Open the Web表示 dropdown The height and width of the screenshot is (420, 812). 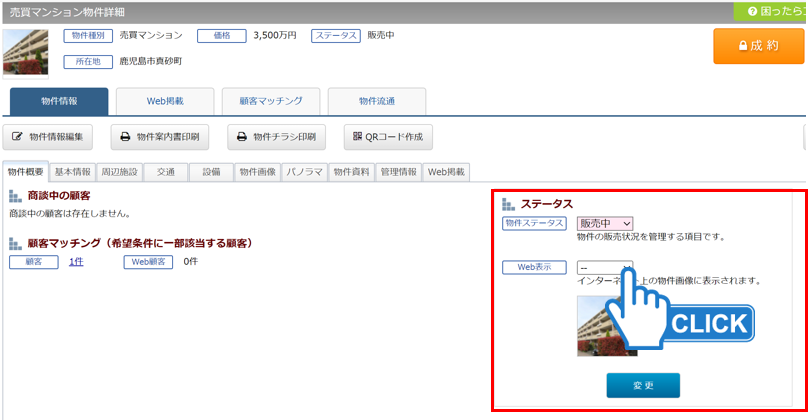(605, 268)
